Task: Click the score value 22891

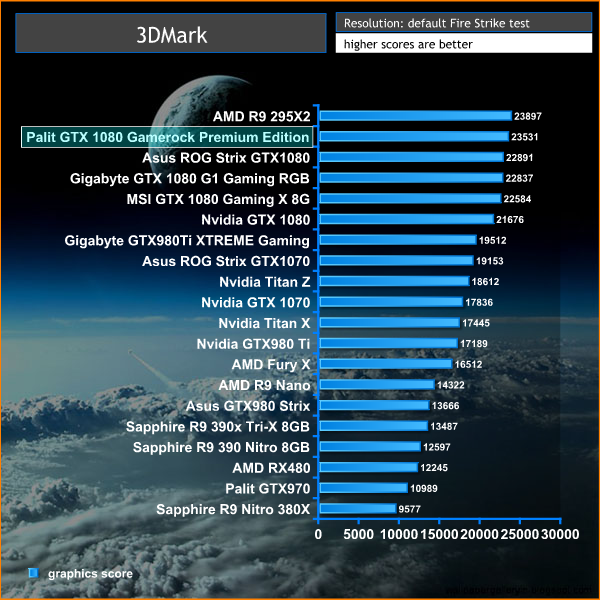Action: [519, 157]
